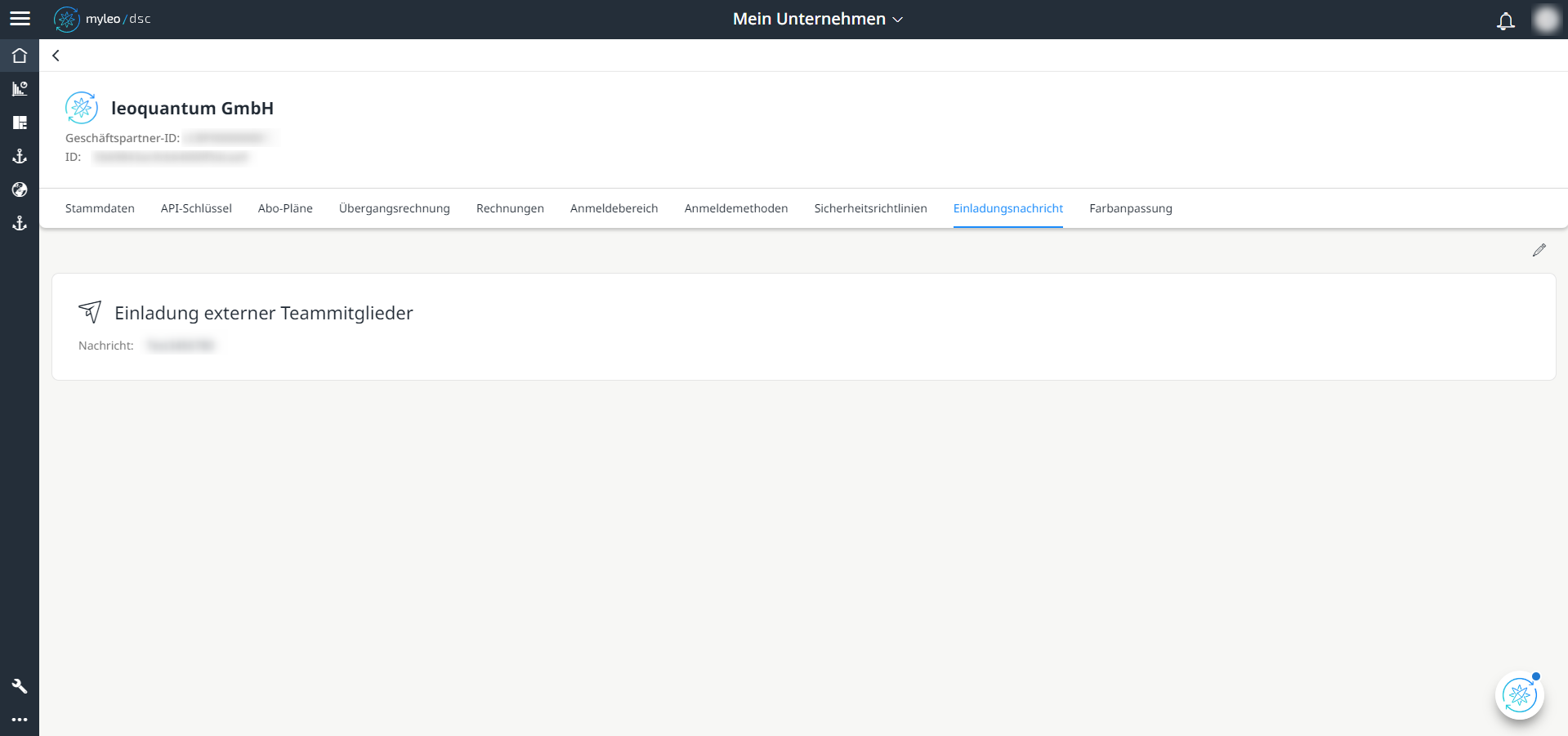Select the Einladungsnachricht tab
Viewport: 1568px width, 736px height.
[x=1008, y=208]
